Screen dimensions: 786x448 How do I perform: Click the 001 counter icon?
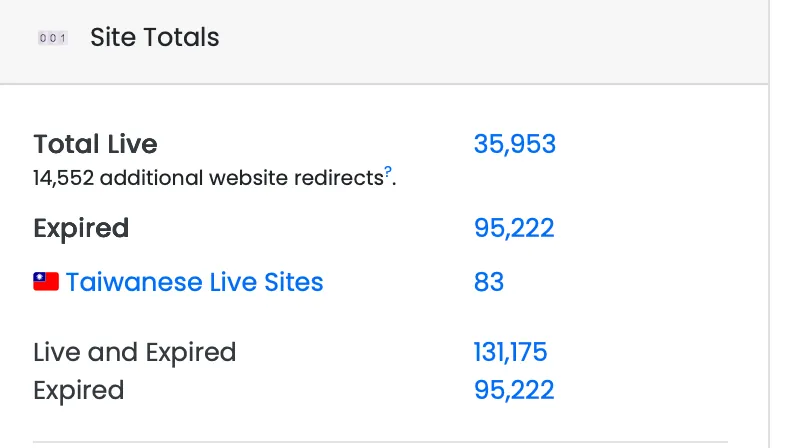click(x=53, y=38)
